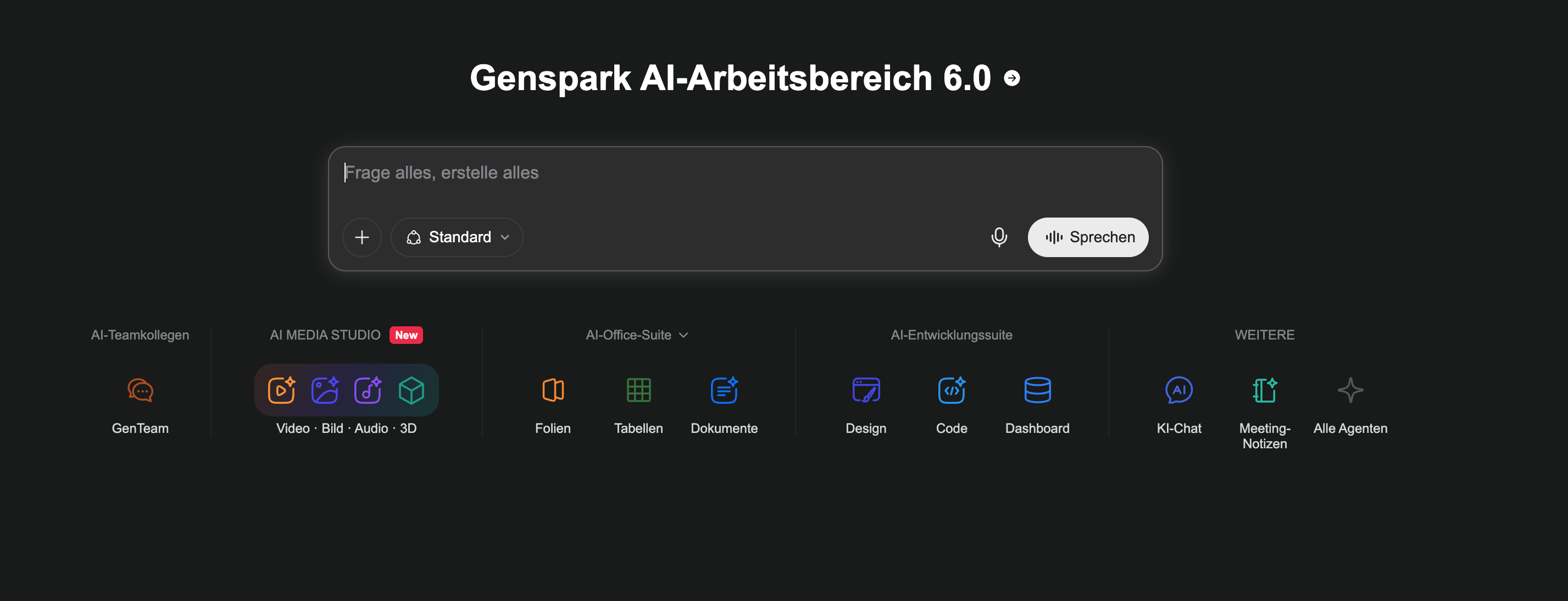
Task: Launch the Dokumente icon
Action: pos(724,390)
